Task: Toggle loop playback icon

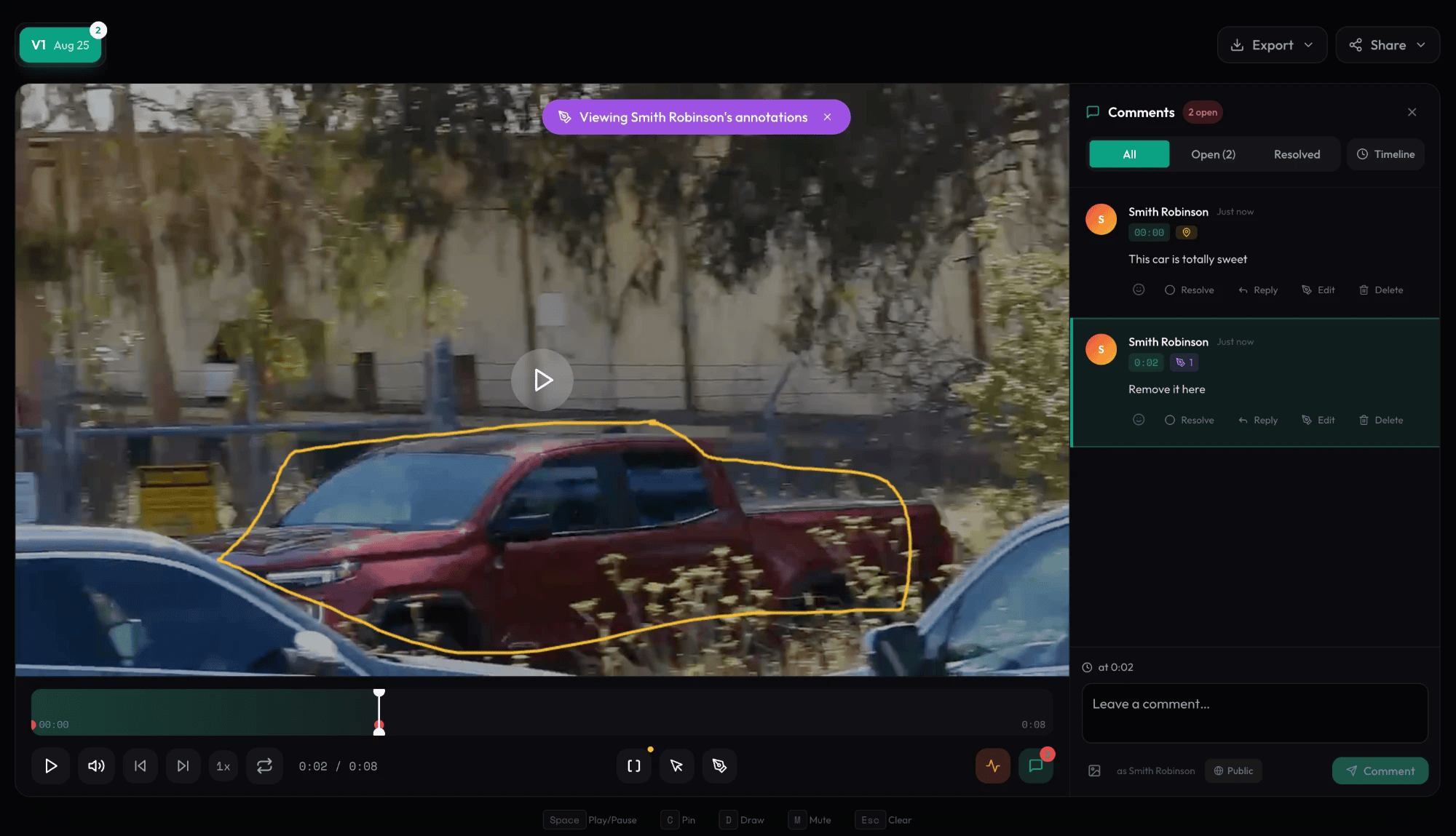Action: 264,766
